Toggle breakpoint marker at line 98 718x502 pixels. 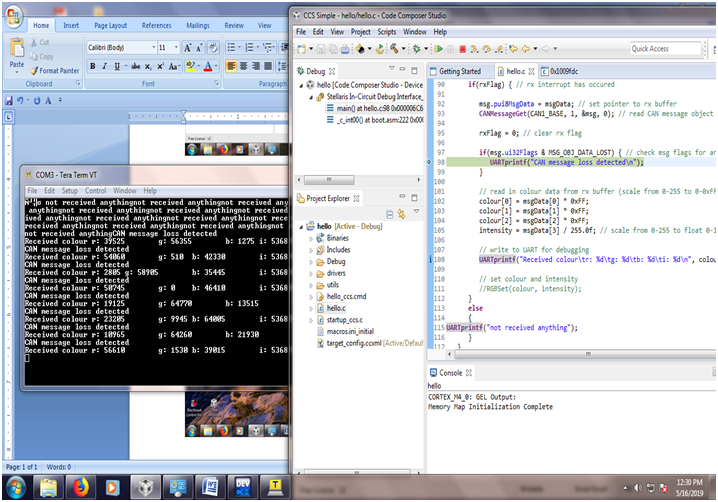click(430, 162)
